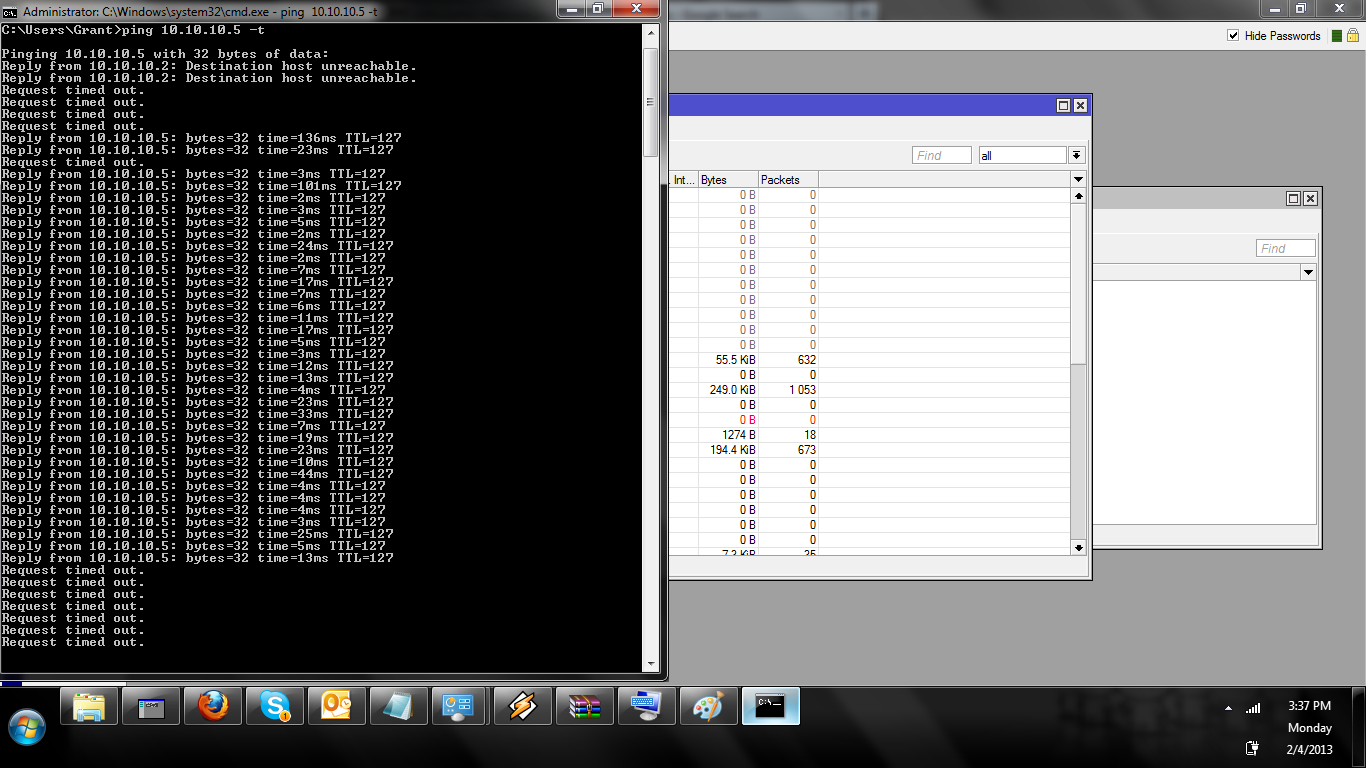Select the "673" packets cell
1366x768 pixels.
[788, 450]
